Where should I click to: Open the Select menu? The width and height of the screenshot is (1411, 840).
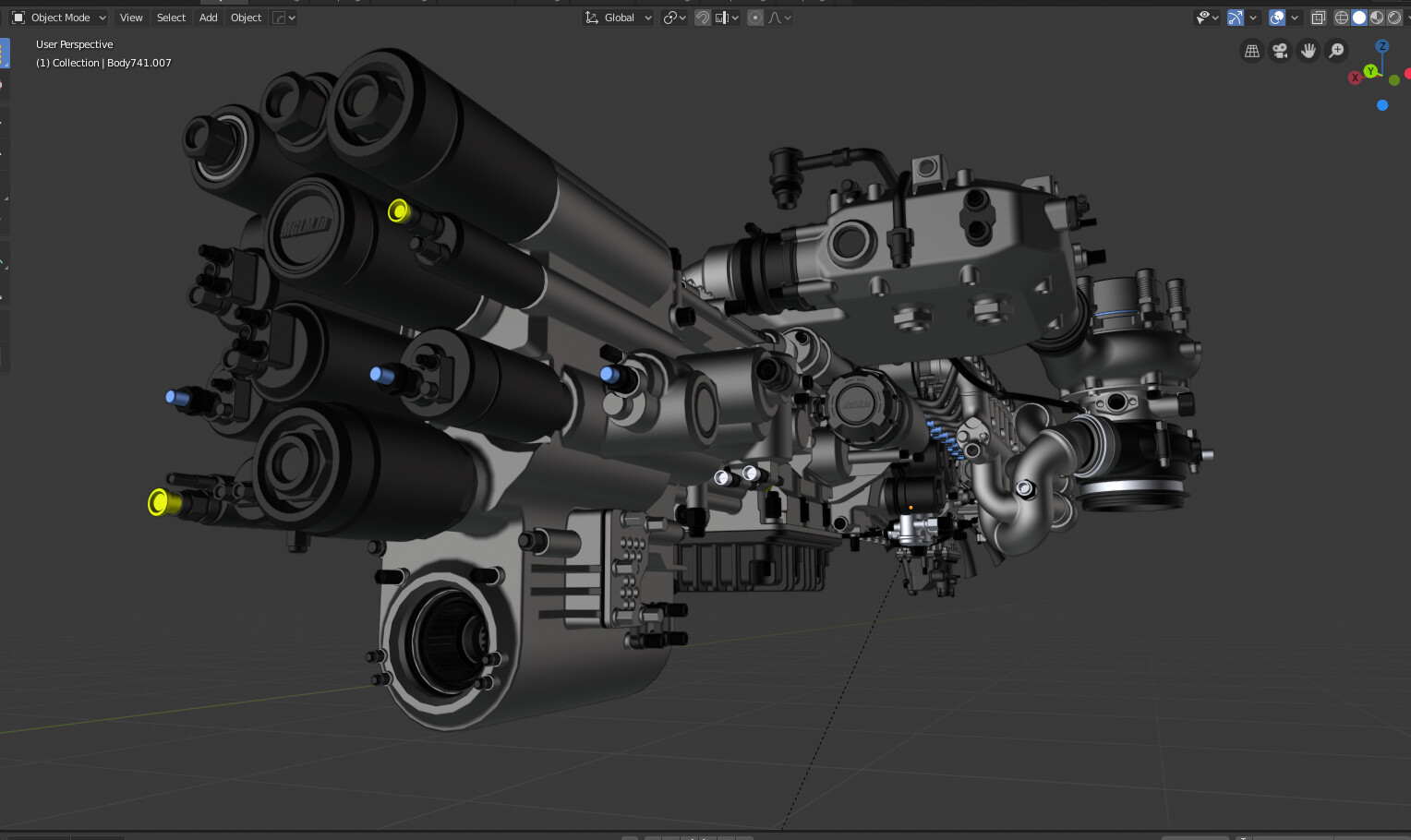coord(170,17)
